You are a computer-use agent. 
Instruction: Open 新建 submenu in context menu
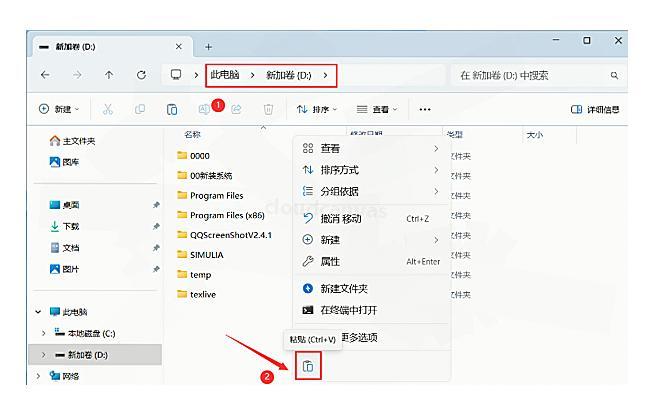pos(371,240)
